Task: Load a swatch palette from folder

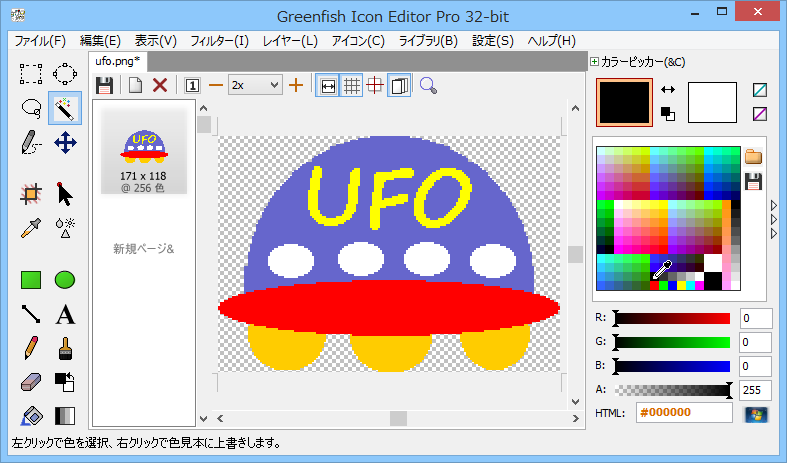Action: tap(753, 156)
